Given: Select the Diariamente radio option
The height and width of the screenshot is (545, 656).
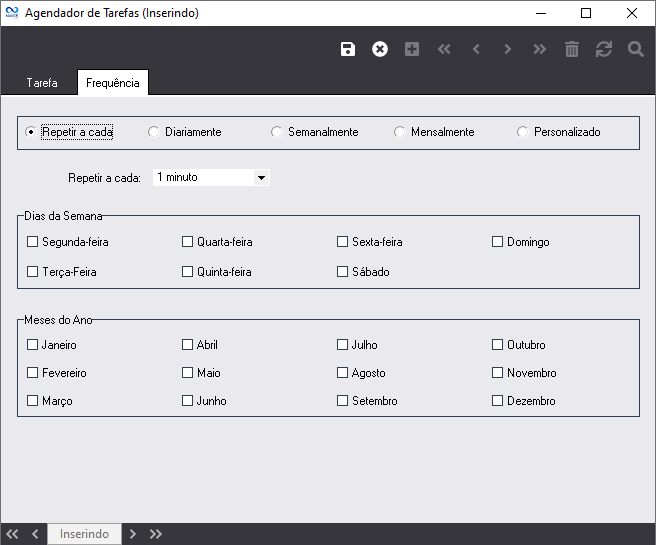Looking at the screenshot, I should click(x=154, y=132).
